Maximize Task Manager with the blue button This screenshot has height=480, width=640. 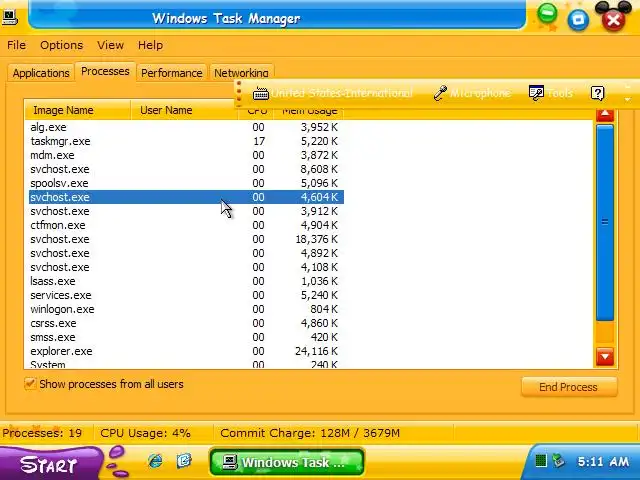pos(578,20)
